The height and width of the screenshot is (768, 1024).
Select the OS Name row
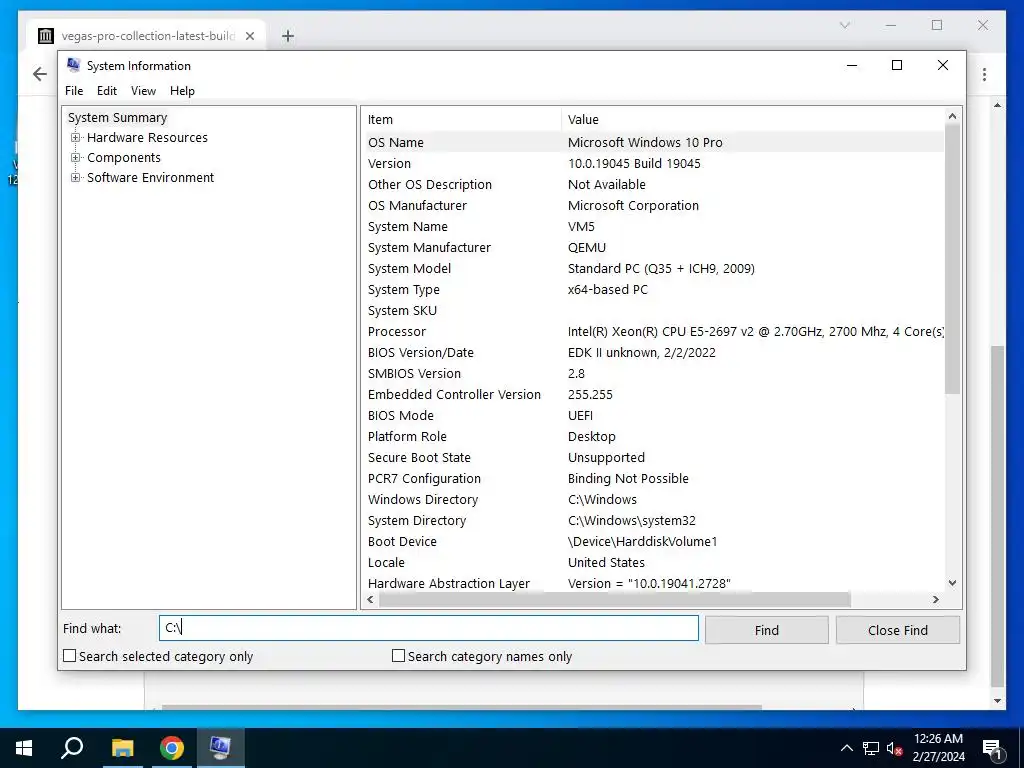pos(653,142)
